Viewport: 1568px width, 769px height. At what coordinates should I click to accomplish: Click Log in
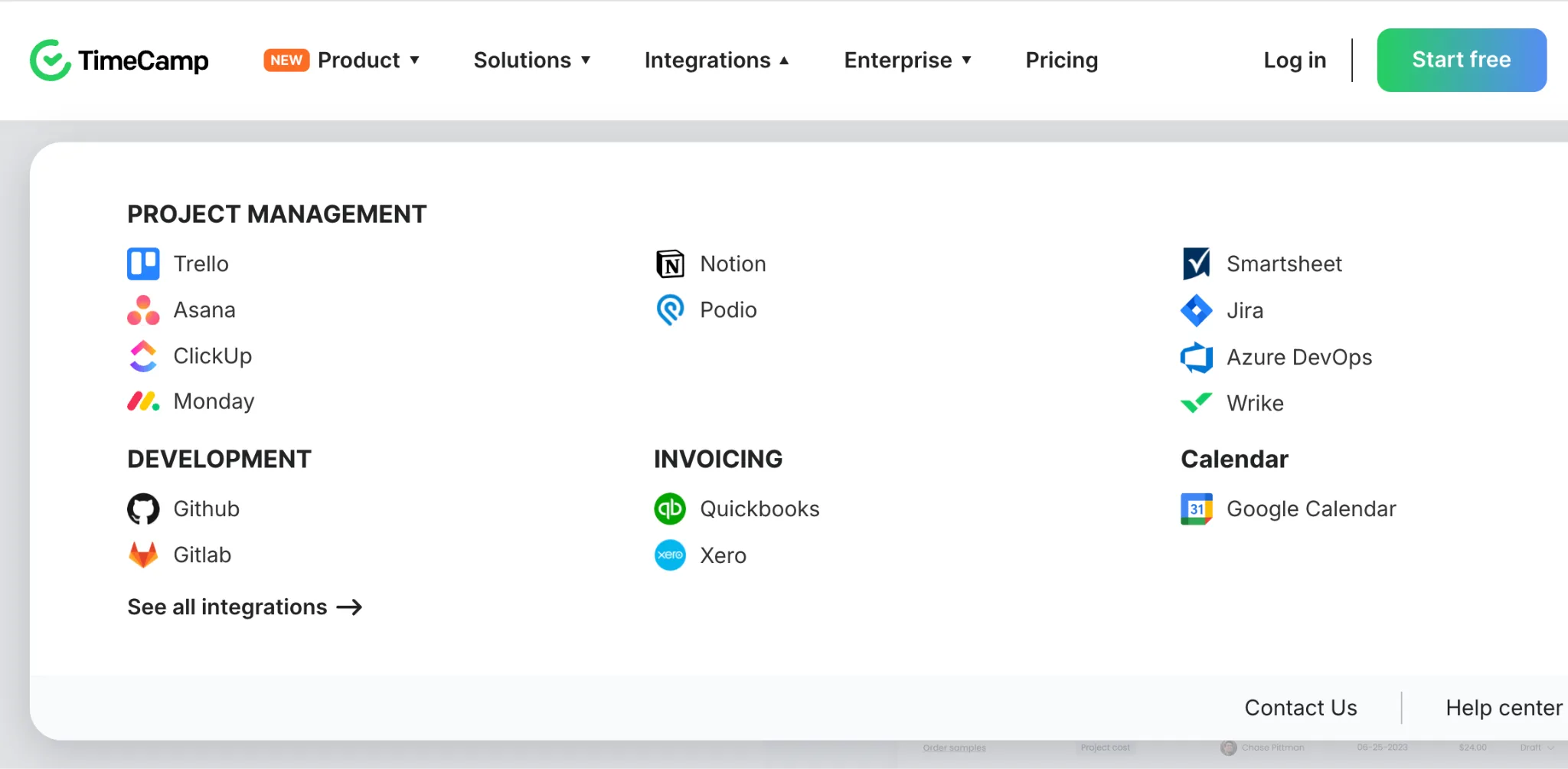[x=1295, y=61]
